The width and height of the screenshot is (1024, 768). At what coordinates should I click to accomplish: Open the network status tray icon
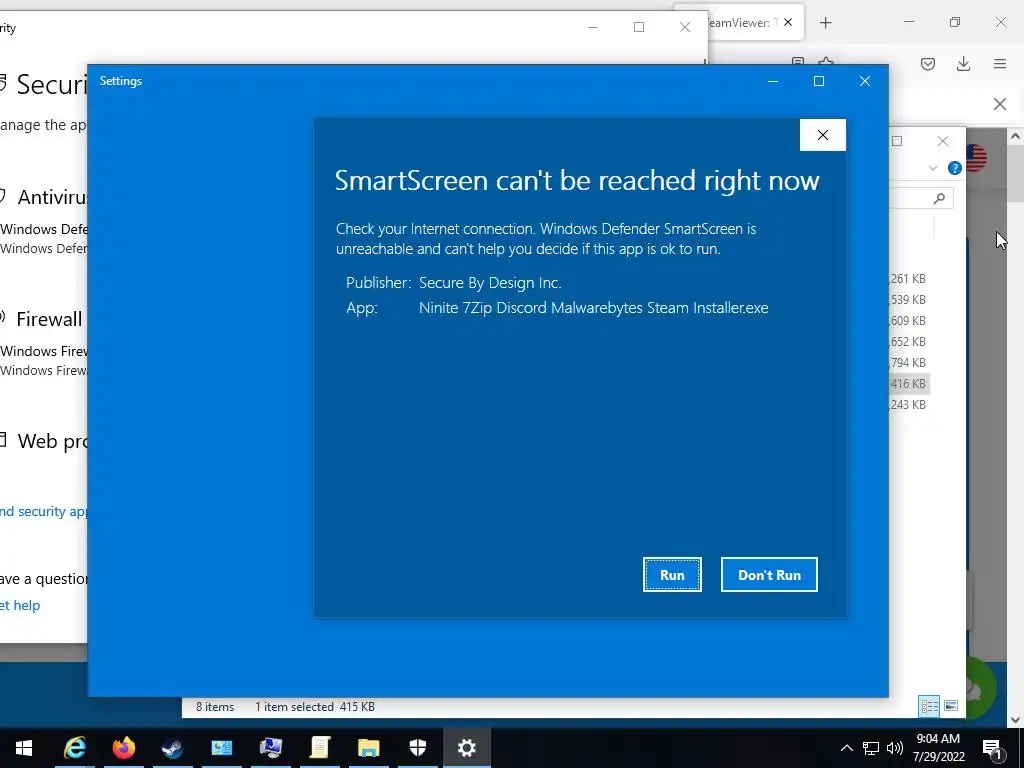point(871,748)
